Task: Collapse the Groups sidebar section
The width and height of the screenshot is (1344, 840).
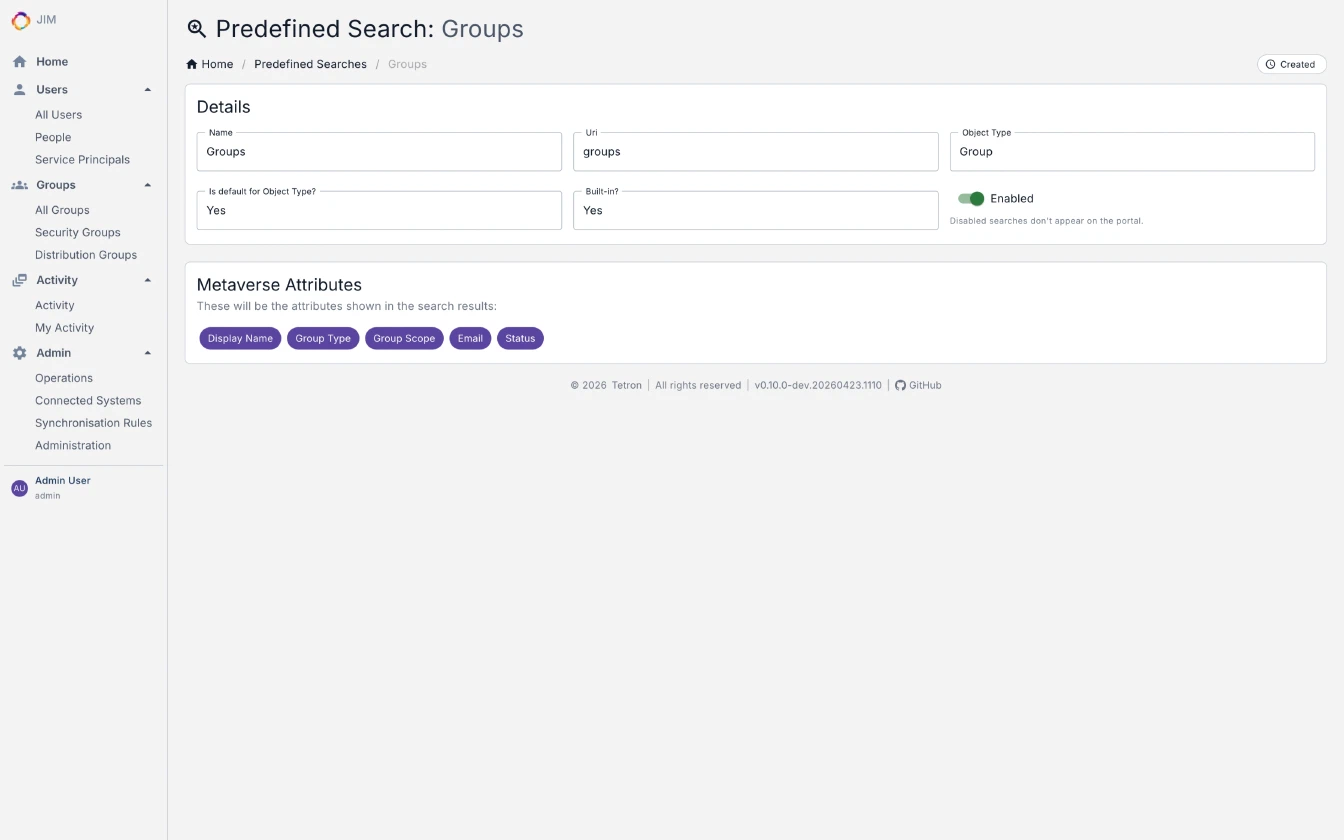Action: click(x=148, y=185)
